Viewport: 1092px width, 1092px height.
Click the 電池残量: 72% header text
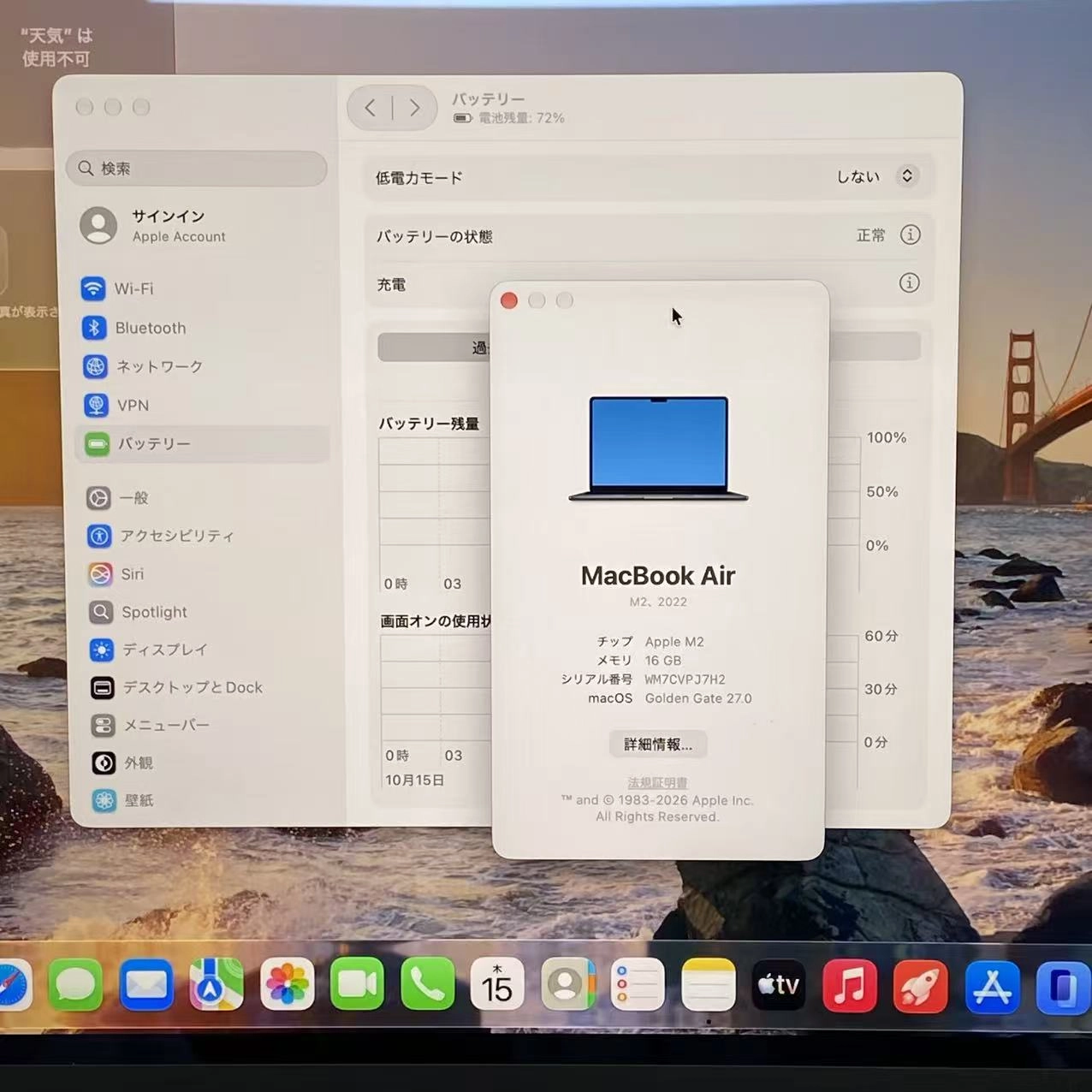[x=521, y=118]
